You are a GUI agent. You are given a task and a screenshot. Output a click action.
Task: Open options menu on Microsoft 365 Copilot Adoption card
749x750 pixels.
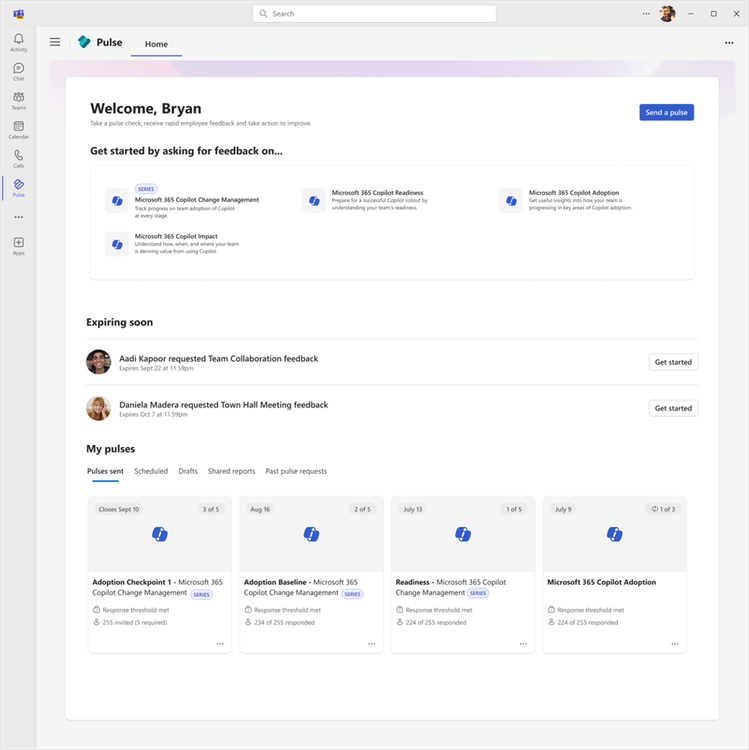click(x=675, y=644)
